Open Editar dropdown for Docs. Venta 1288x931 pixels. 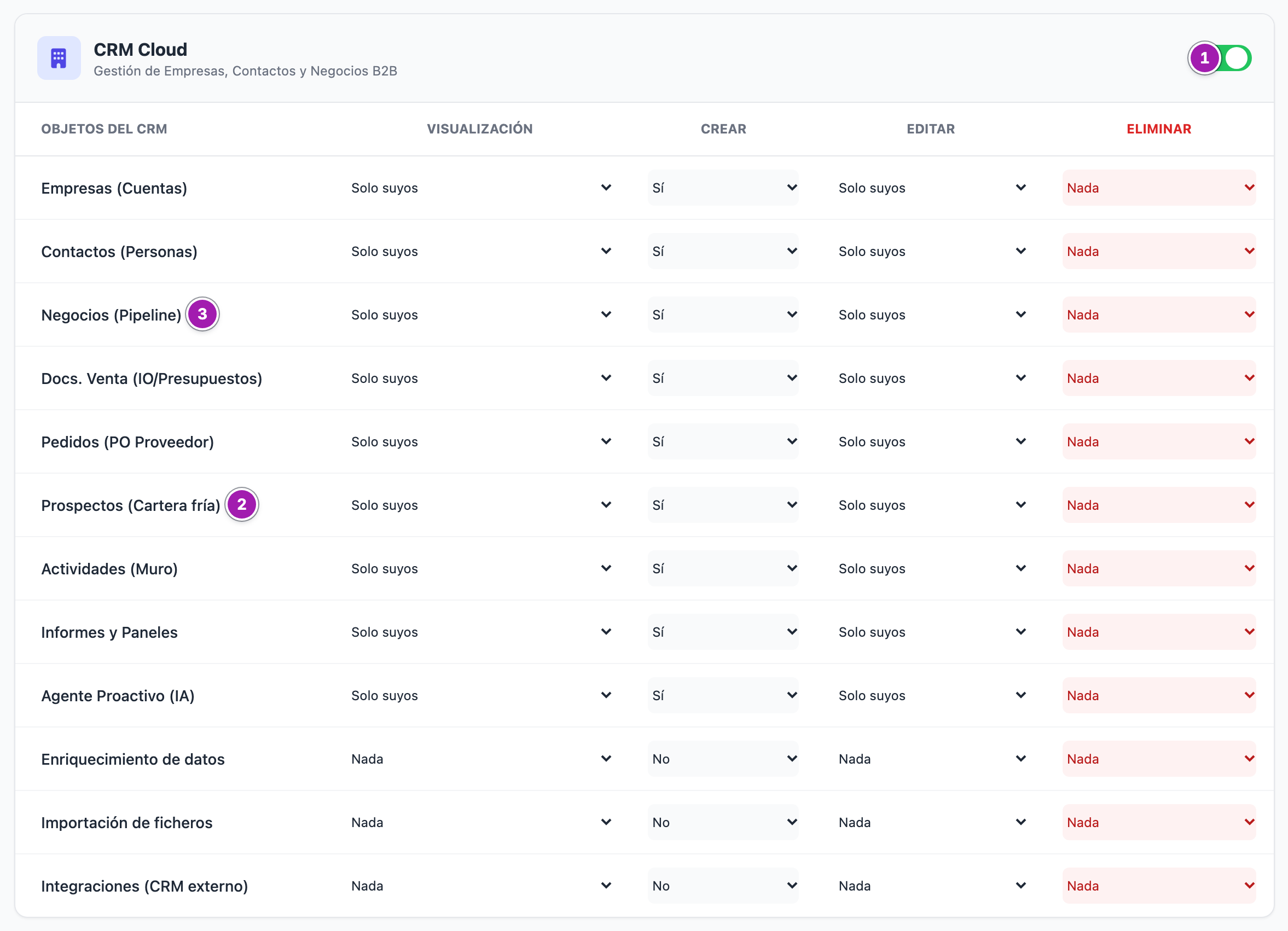click(x=931, y=379)
